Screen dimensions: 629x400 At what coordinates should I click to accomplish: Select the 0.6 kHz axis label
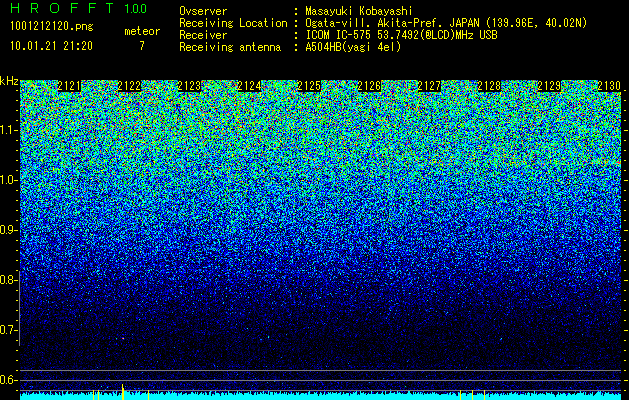point(8,380)
